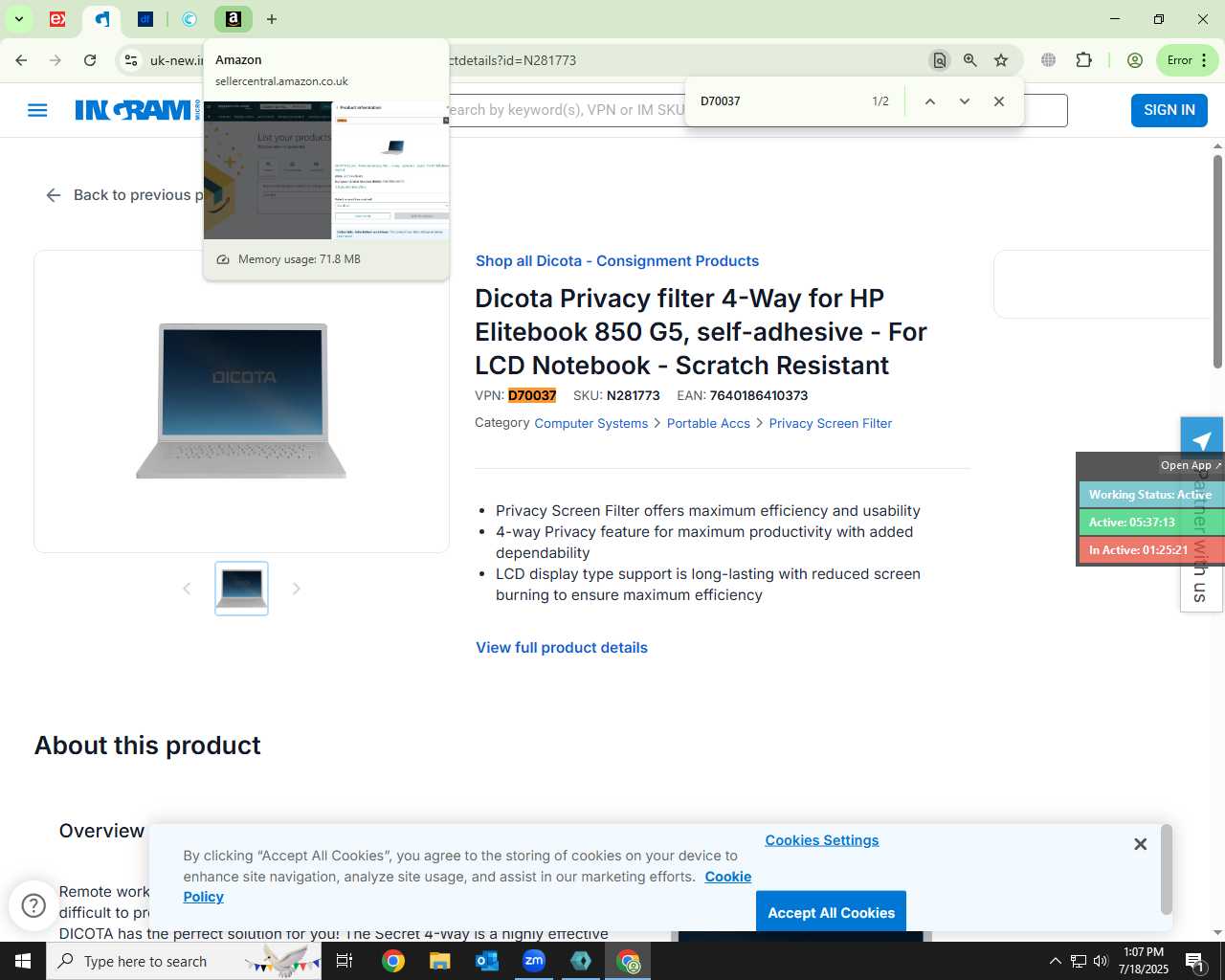Open the Windows Start menu

pyautogui.click(x=23, y=961)
